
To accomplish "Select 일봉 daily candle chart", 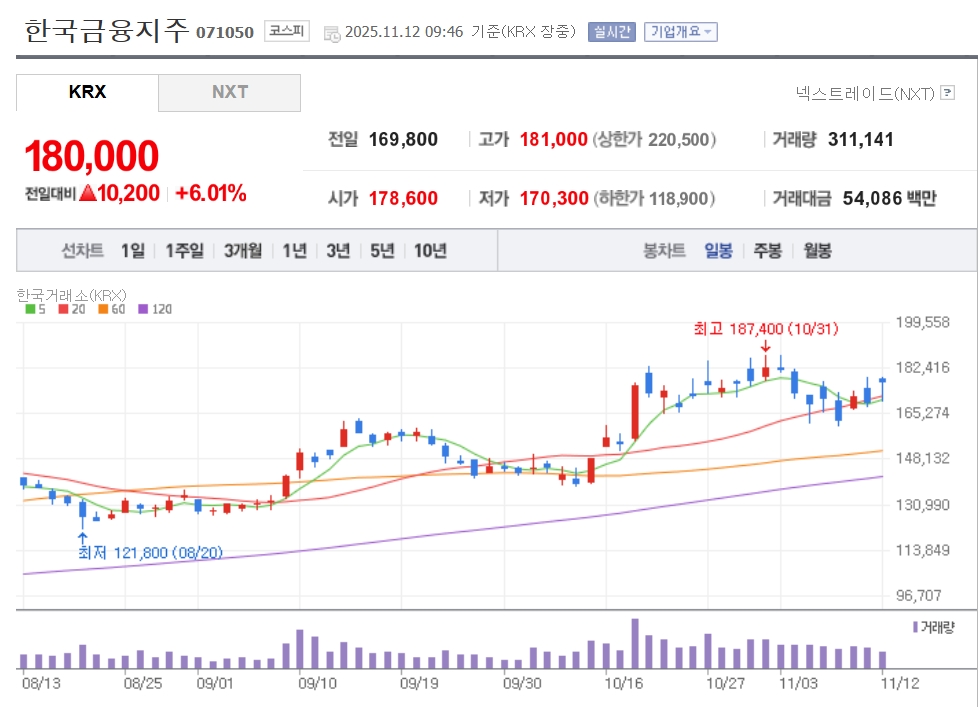I will (718, 251).
